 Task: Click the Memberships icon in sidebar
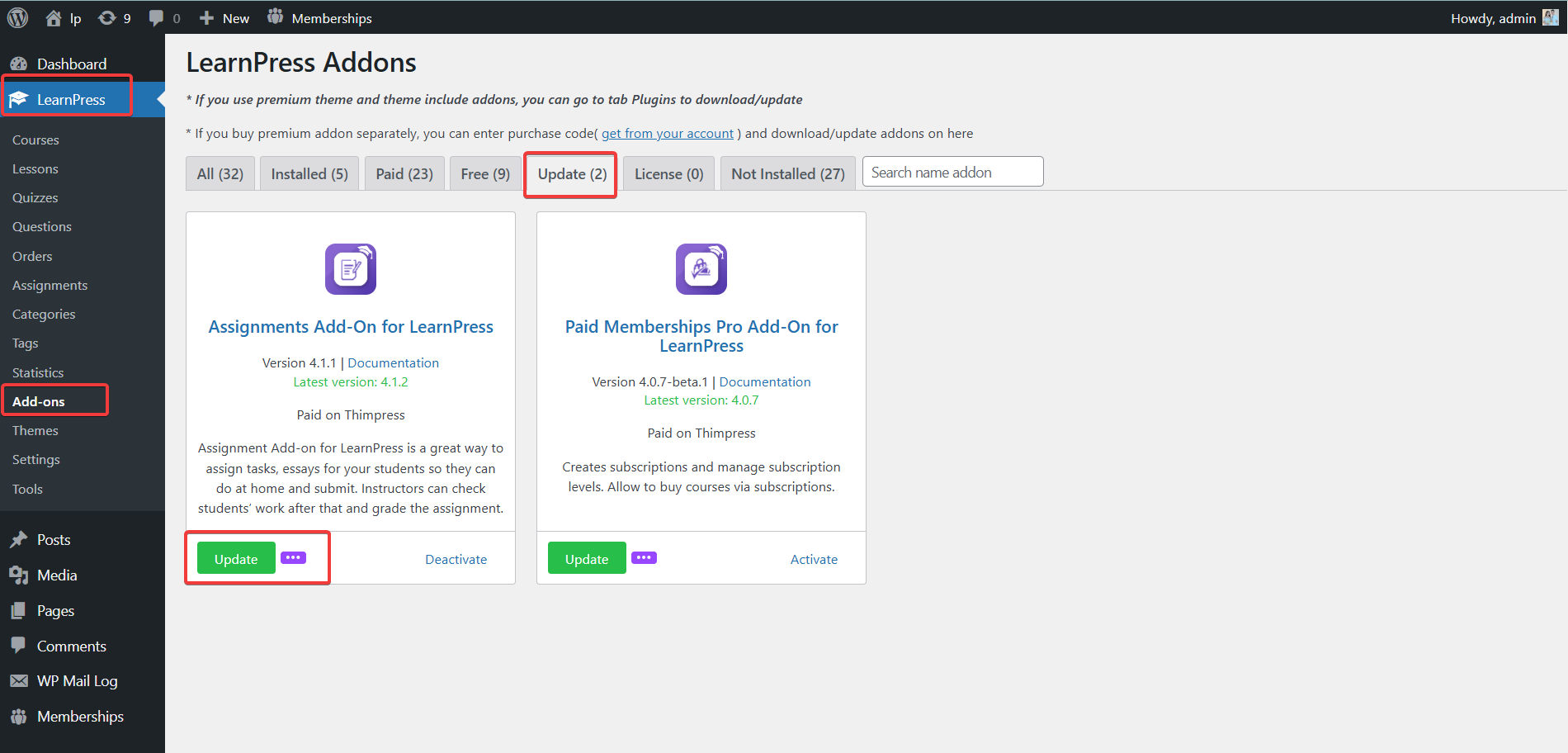(x=19, y=716)
